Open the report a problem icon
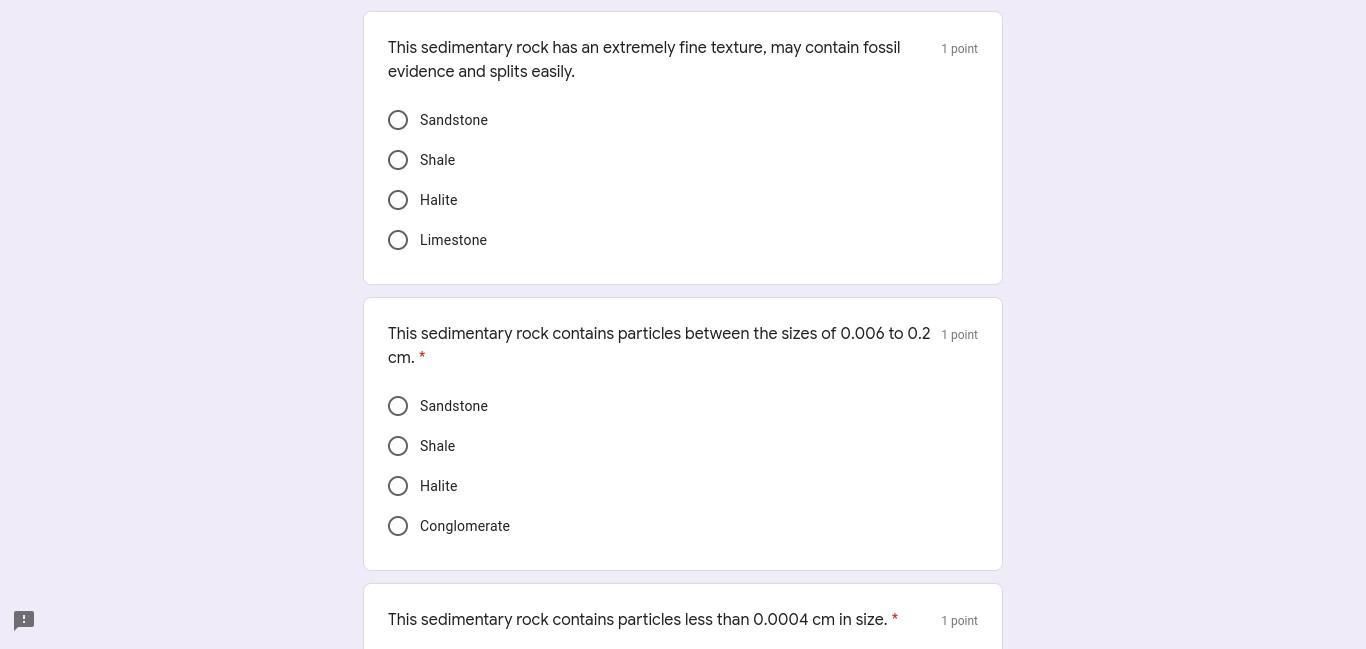This screenshot has height=649, width=1366. (24, 621)
